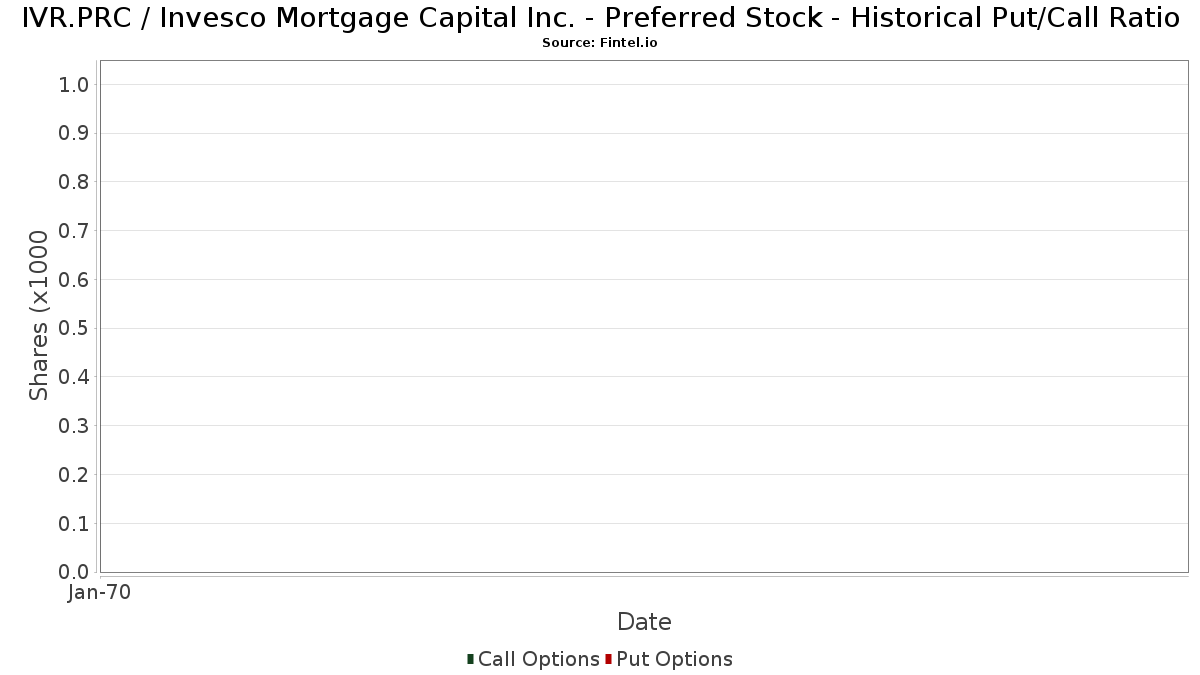Click the chart title text

[600, 18]
